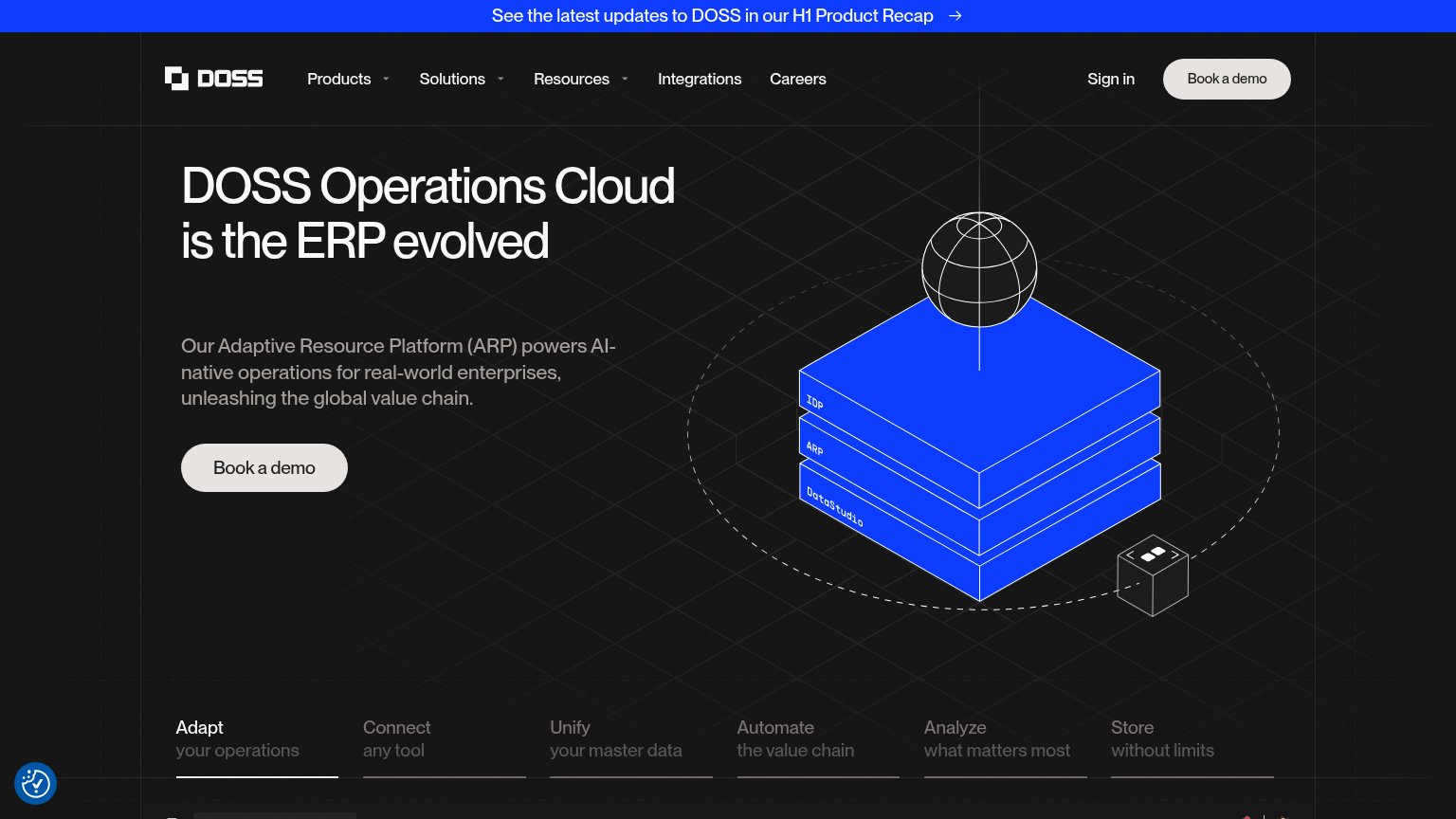Open the H1 Product Recap announcement link
Screen dimensions: 1456x819
727,16
